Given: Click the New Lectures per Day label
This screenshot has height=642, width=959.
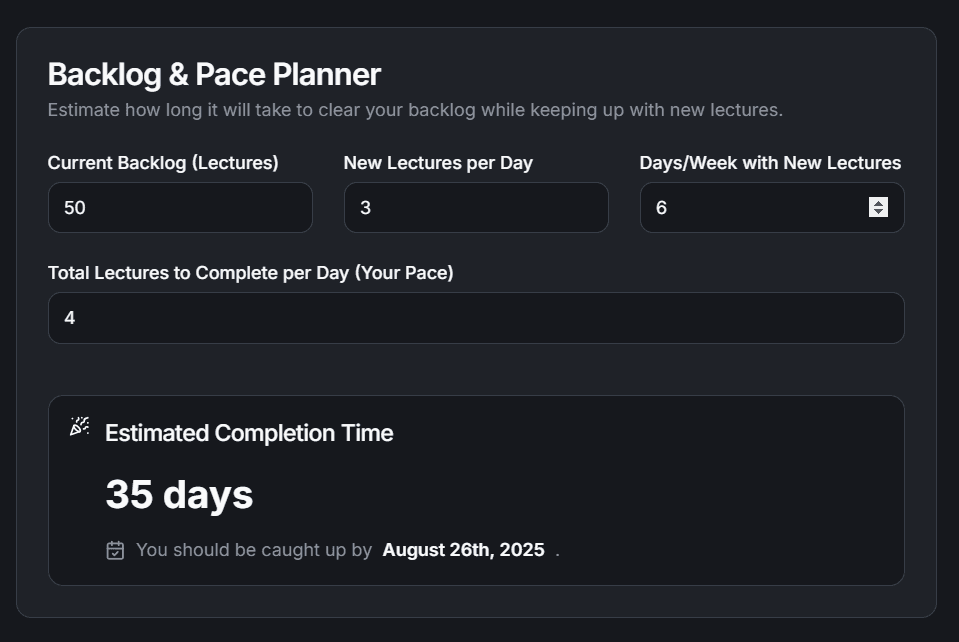Looking at the screenshot, I should point(438,162).
